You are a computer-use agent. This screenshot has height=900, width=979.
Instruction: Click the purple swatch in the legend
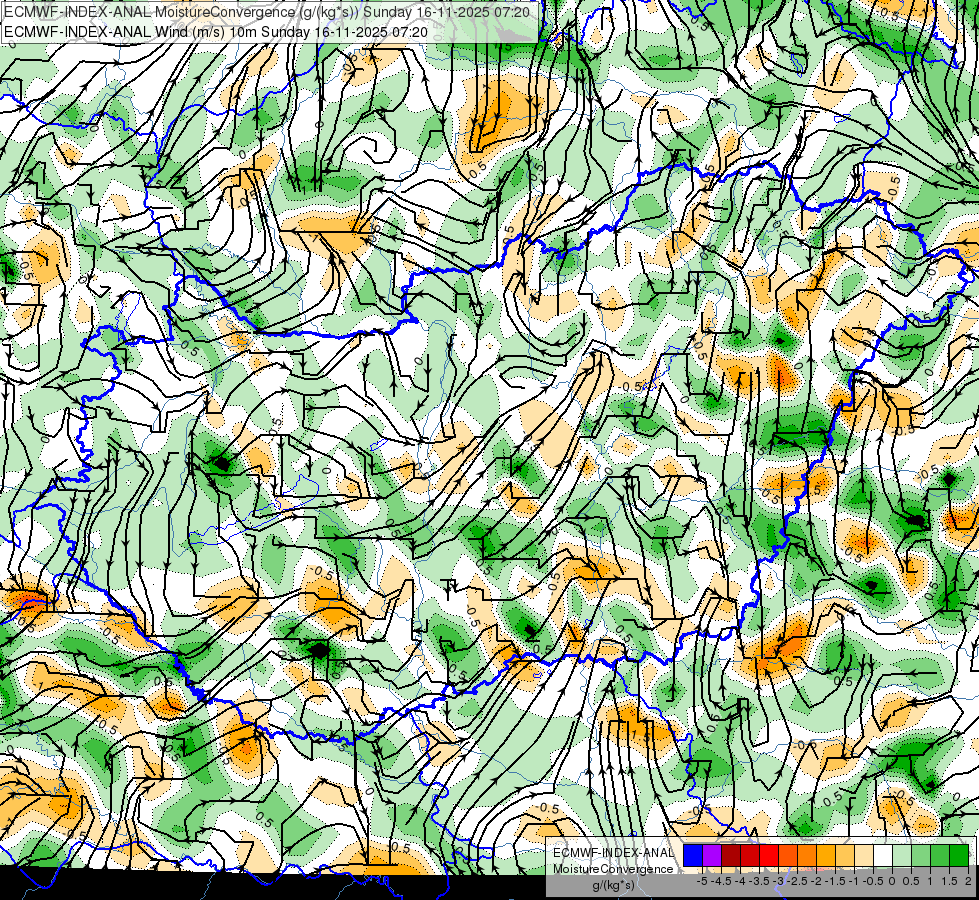712,855
